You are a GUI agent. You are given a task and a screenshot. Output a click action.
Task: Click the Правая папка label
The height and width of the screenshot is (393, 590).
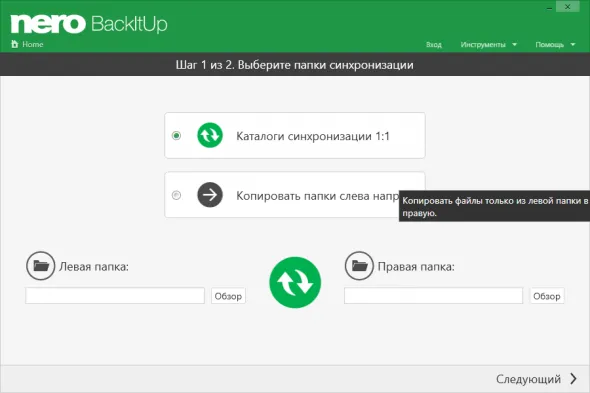pyautogui.click(x=416, y=267)
